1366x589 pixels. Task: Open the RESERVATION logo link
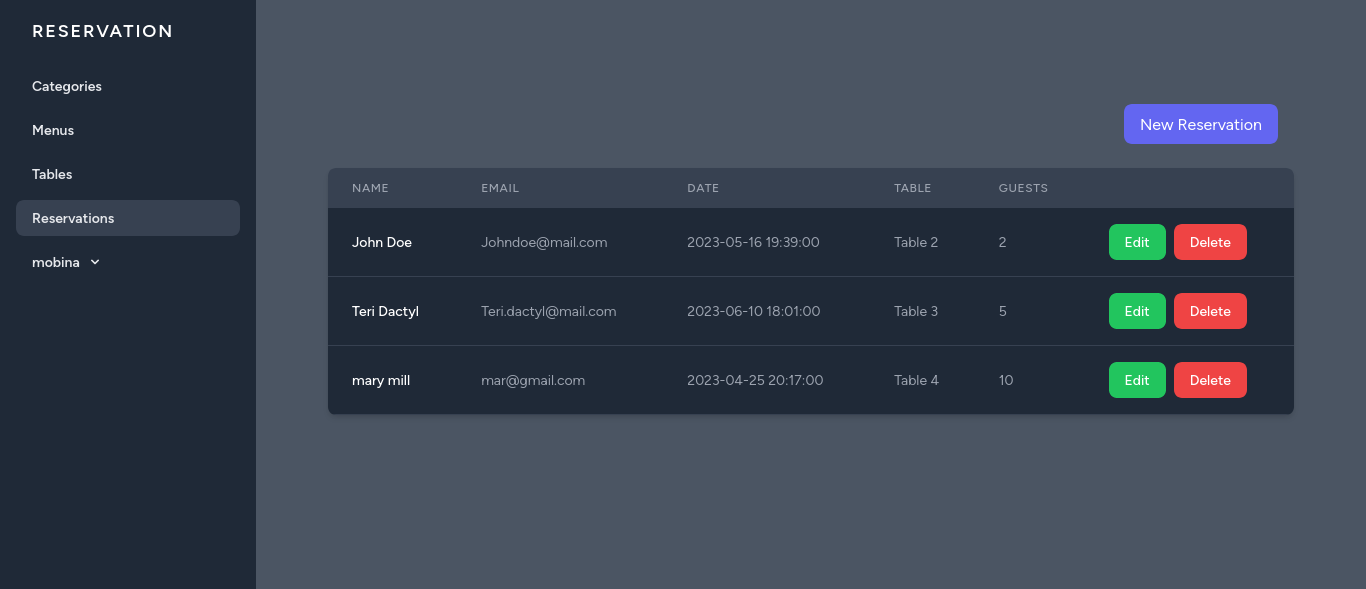(x=103, y=31)
